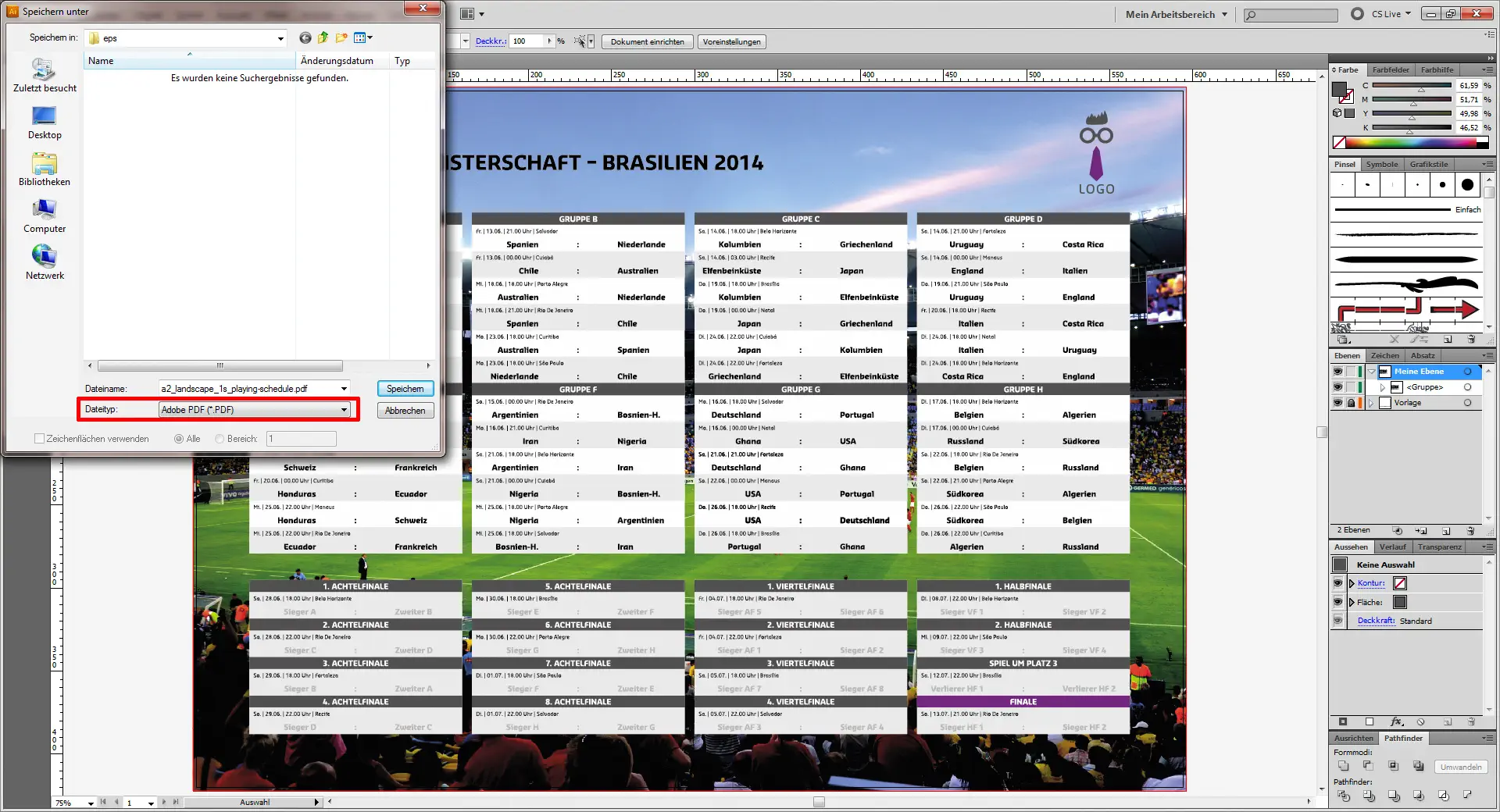Screen dimensions: 1500x812
Task: Click the Divide icon under Pathfinder
Action: click(1345, 796)
